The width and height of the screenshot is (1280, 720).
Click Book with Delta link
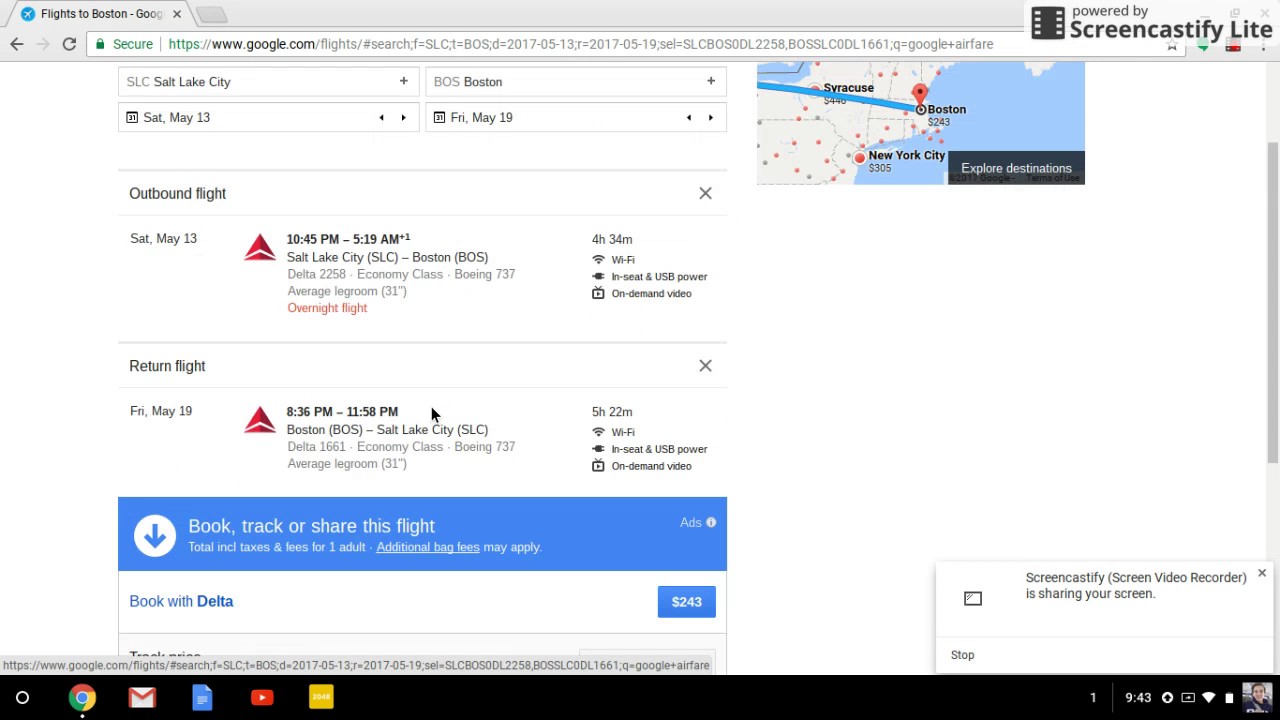pyautogui.click(x=181, y=601)
